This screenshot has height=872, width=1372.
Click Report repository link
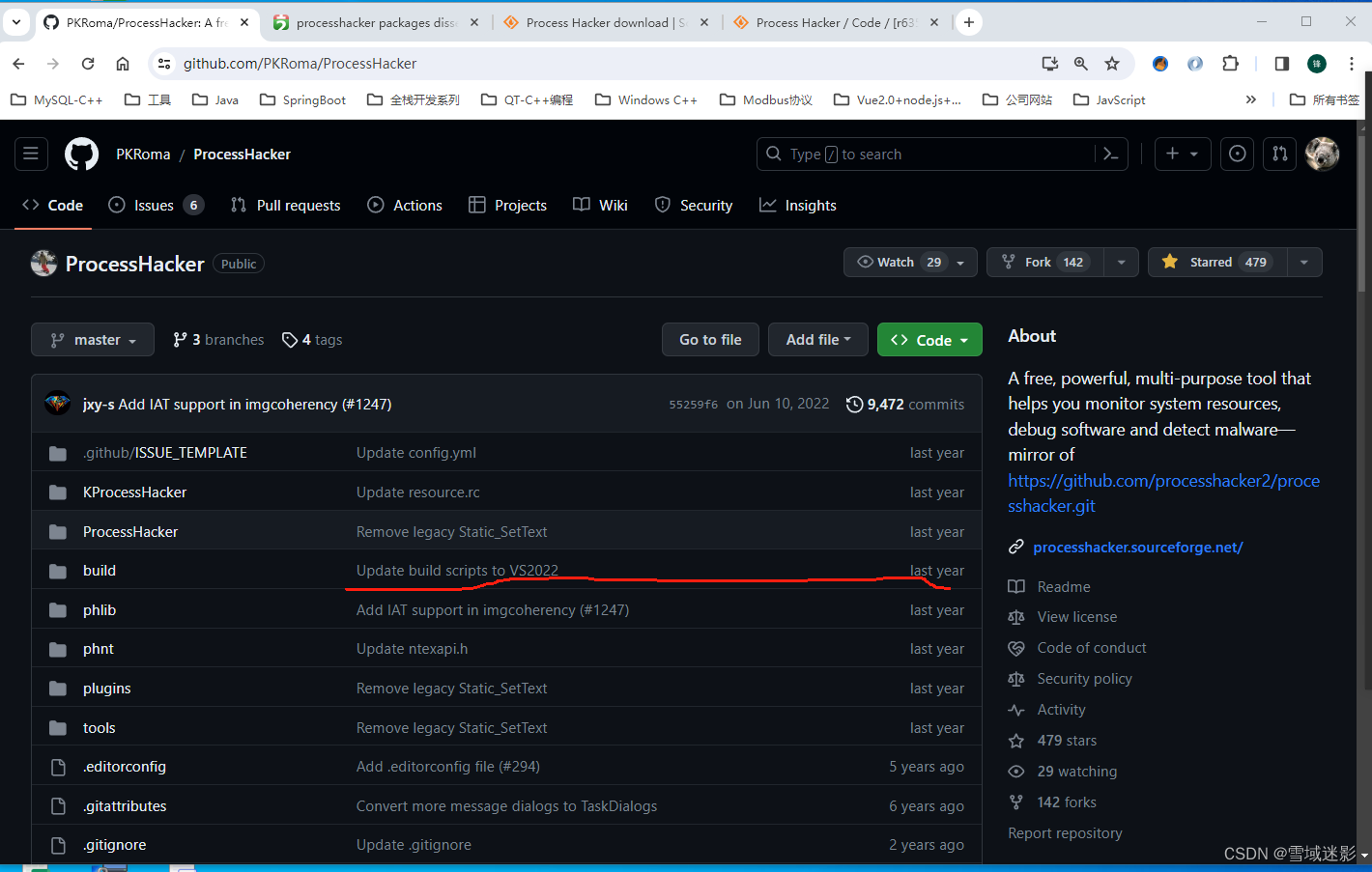1065,833
